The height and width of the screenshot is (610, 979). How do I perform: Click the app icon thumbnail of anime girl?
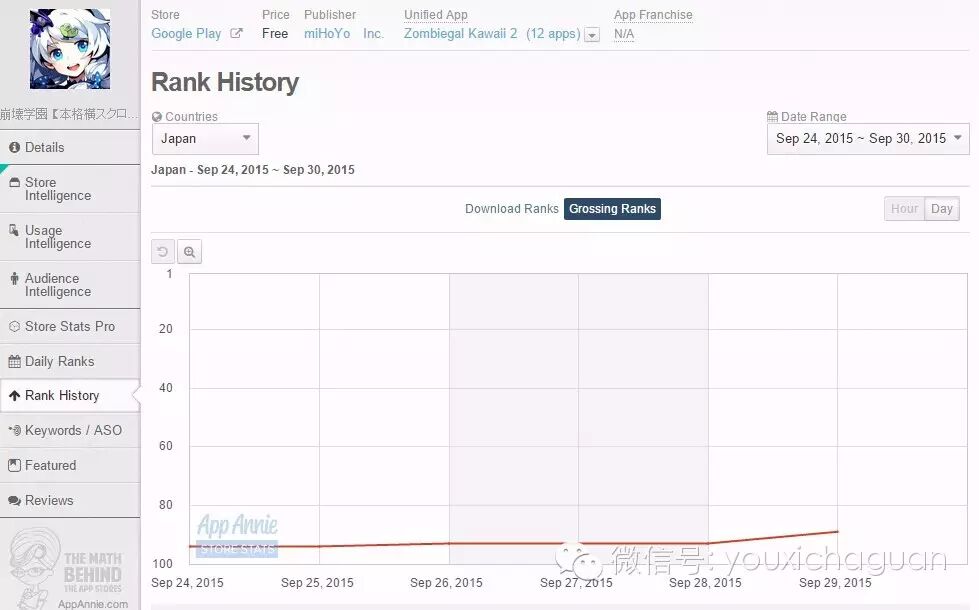[70, 49]
